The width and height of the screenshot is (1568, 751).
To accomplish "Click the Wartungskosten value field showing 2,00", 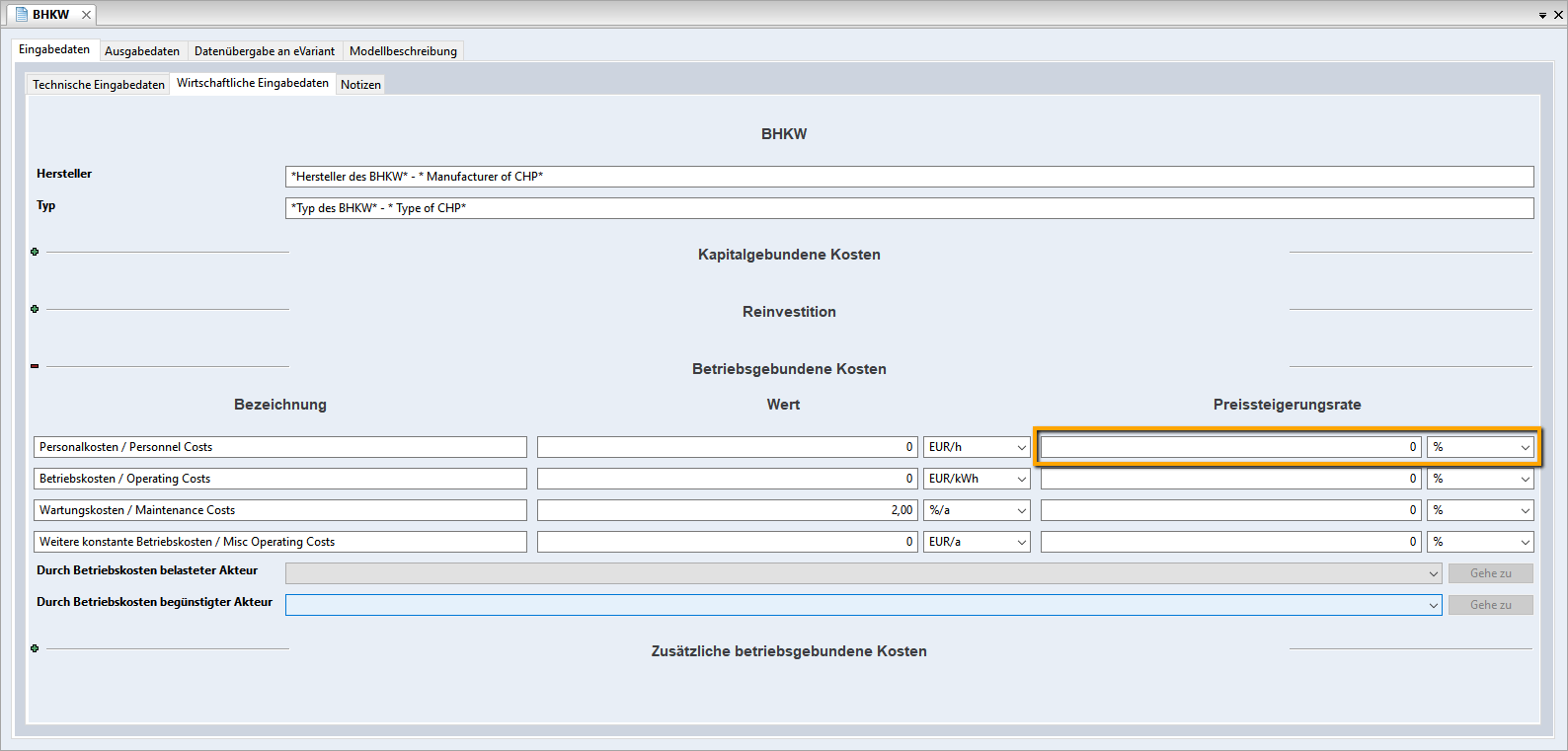I will 727,510.
